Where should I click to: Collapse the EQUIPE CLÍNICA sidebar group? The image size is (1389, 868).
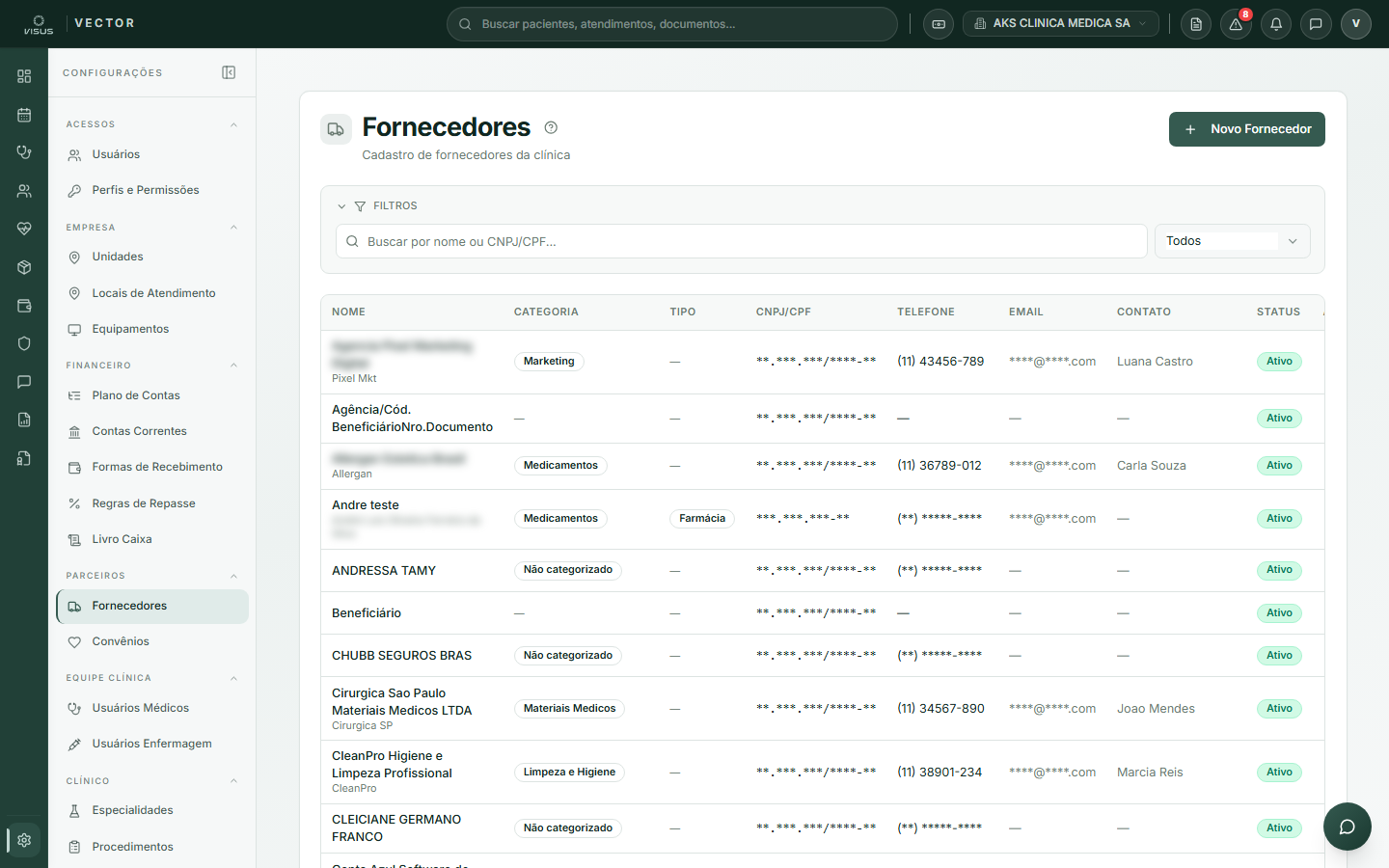click(152, 678)
